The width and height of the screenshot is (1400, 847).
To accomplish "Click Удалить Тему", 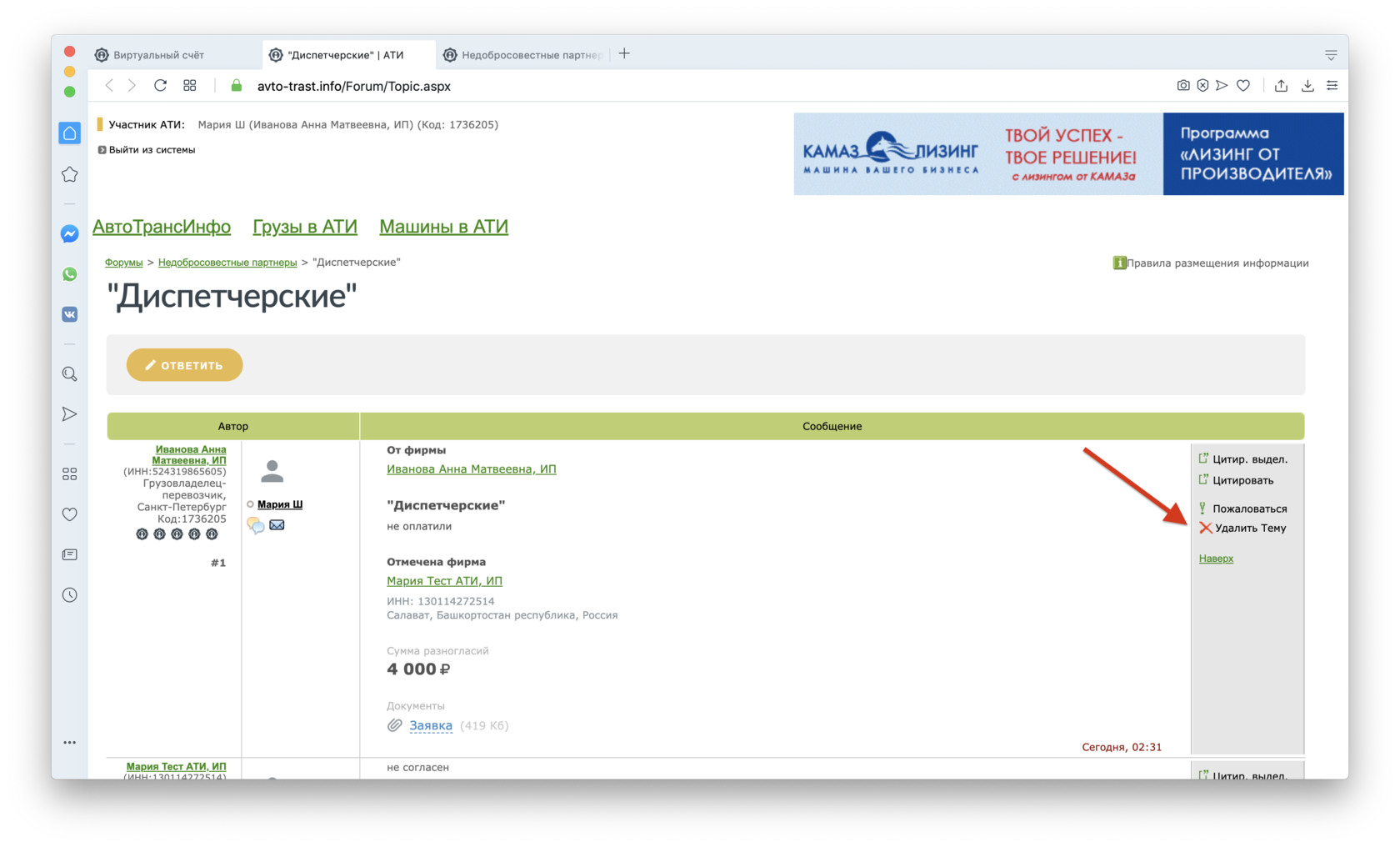I will click(1250, 529).
